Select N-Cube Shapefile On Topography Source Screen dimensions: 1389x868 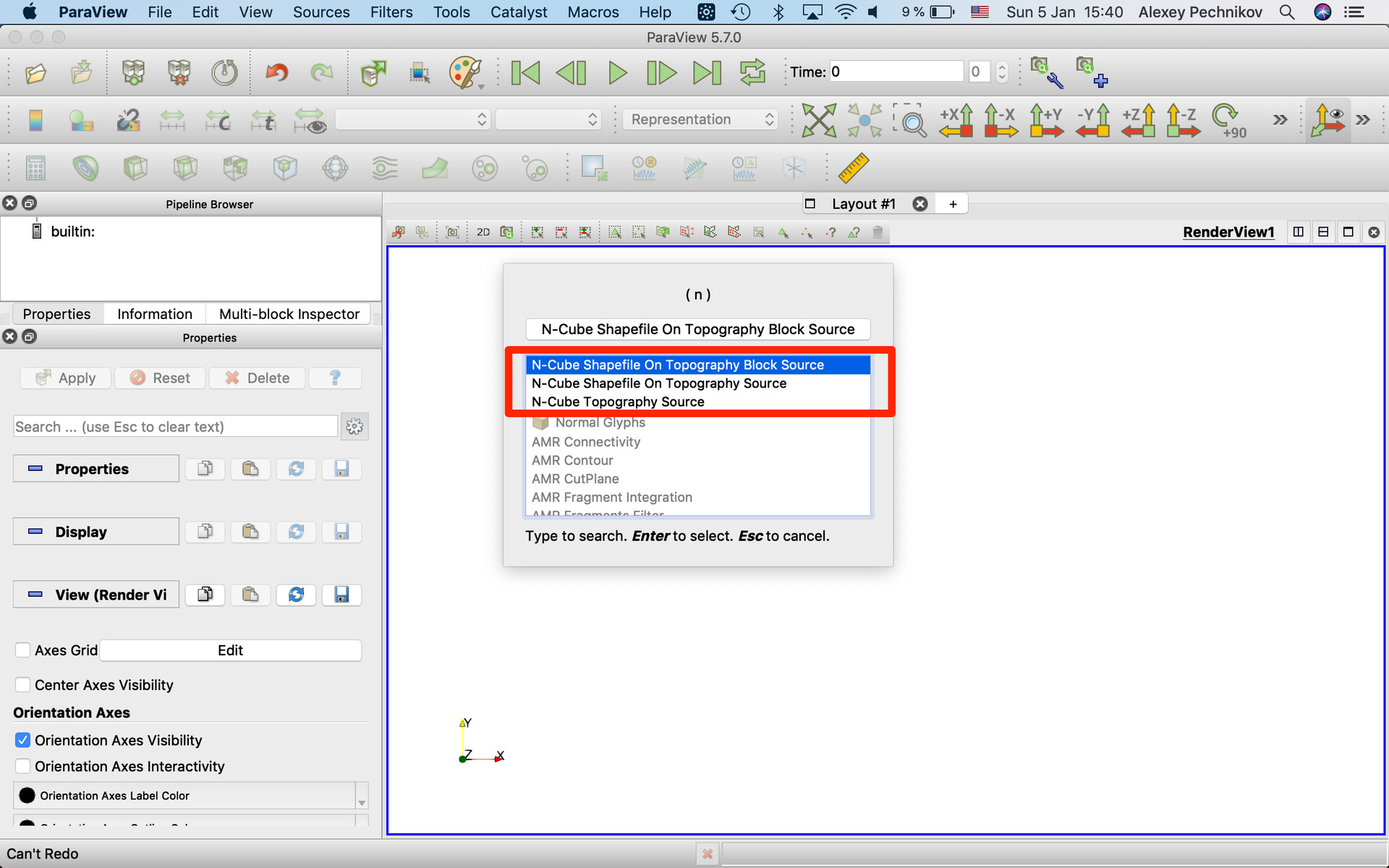pos(697,383)
